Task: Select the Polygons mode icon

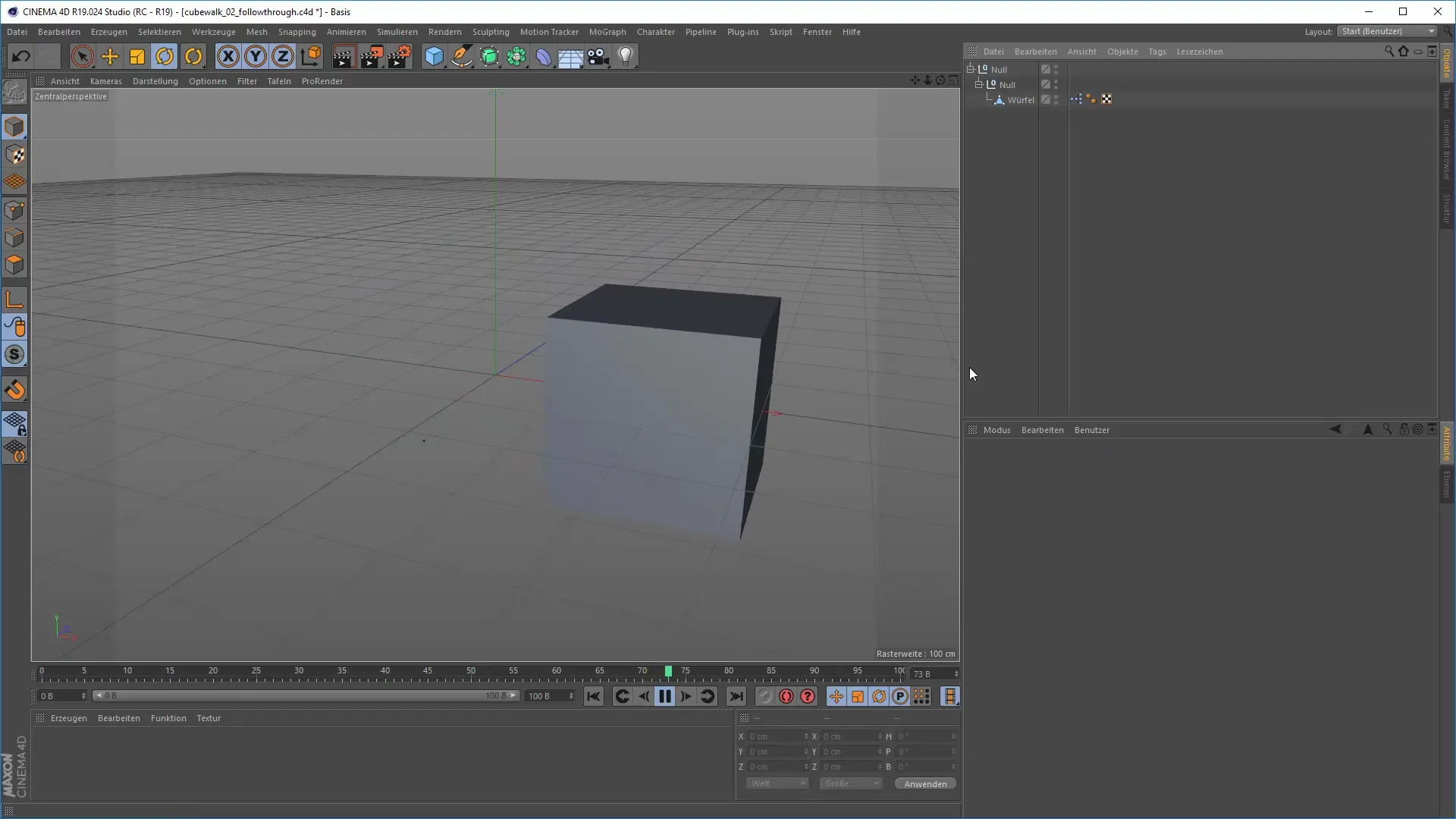Action: click(14, 265)
